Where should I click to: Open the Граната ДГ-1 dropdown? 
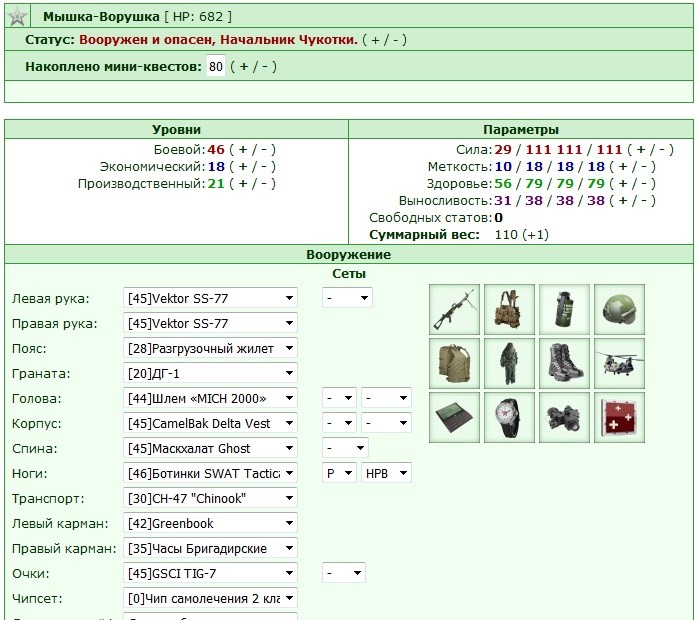tap(210, 373)
